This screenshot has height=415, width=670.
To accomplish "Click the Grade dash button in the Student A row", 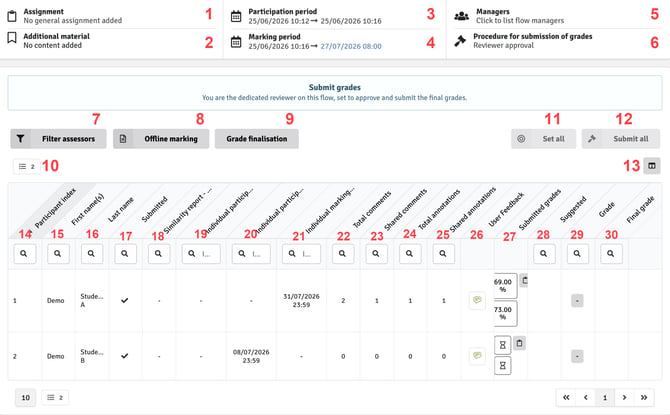I will click(577, 301).
